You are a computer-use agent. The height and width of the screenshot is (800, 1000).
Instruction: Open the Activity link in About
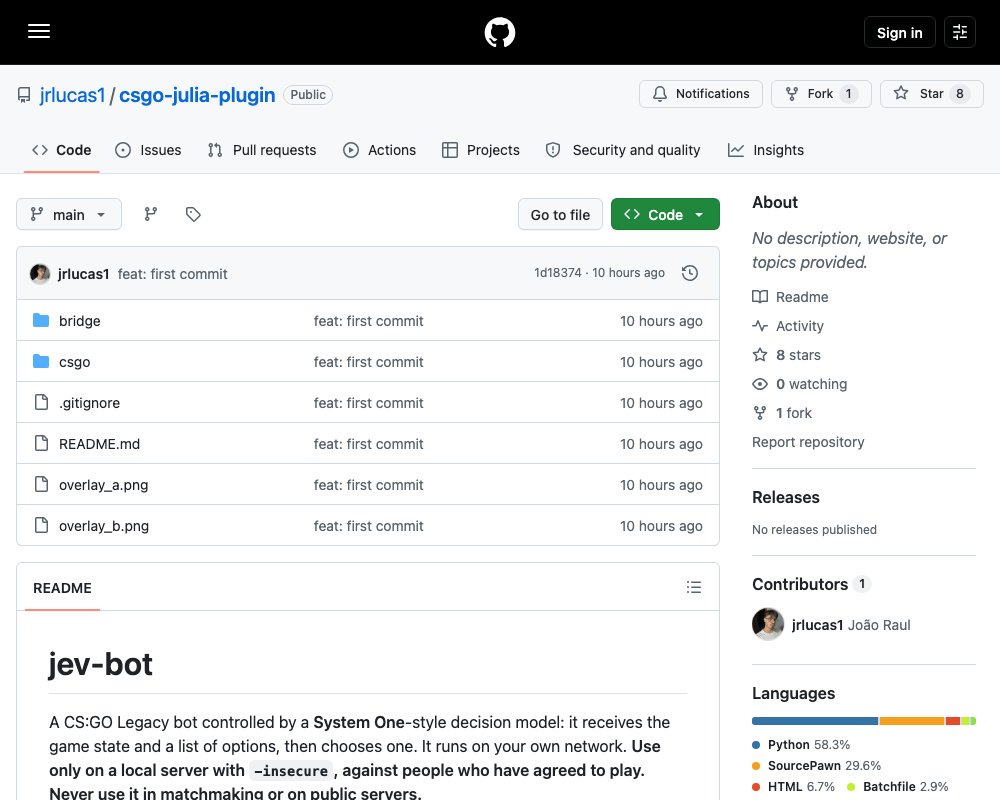click(x=788, y=326)
